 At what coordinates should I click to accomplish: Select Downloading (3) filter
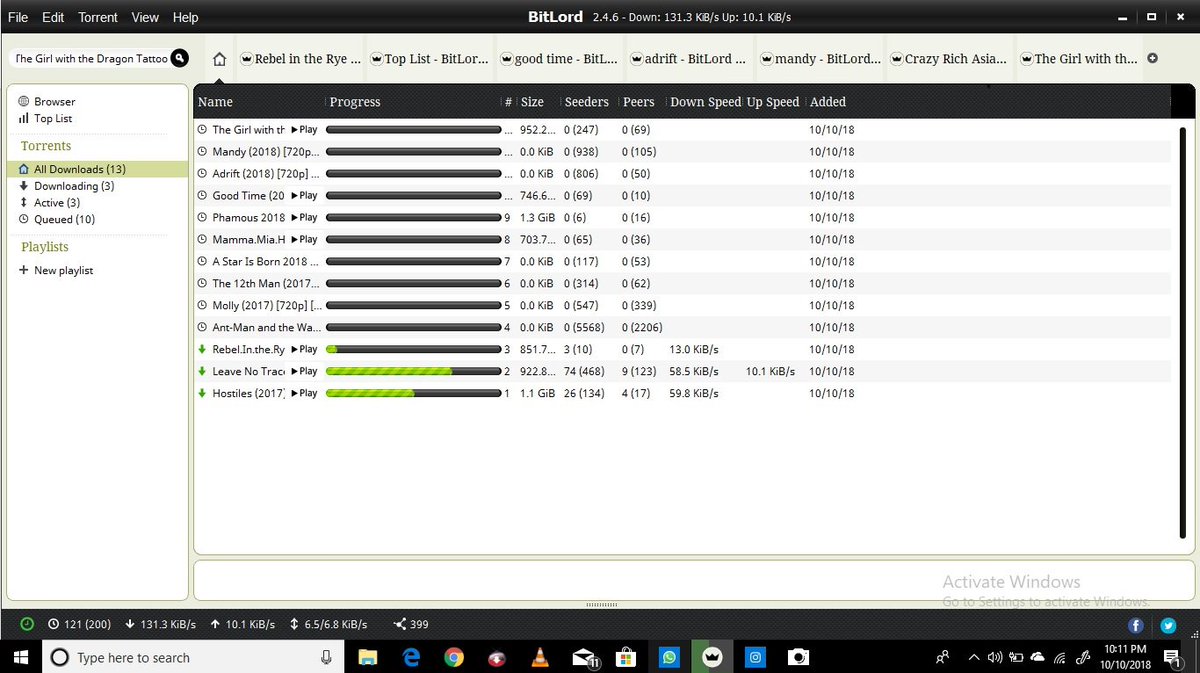coord(66,186)
